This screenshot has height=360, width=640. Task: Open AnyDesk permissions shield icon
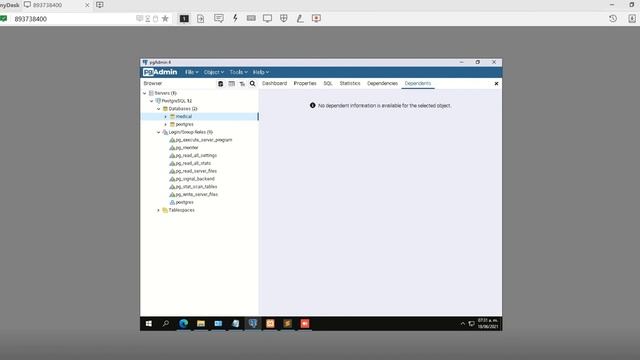284,18
